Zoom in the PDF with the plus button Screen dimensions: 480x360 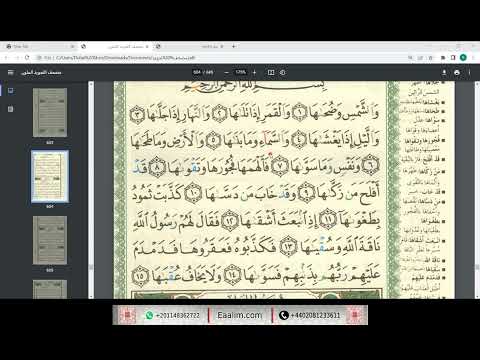[x=255, y=72]
